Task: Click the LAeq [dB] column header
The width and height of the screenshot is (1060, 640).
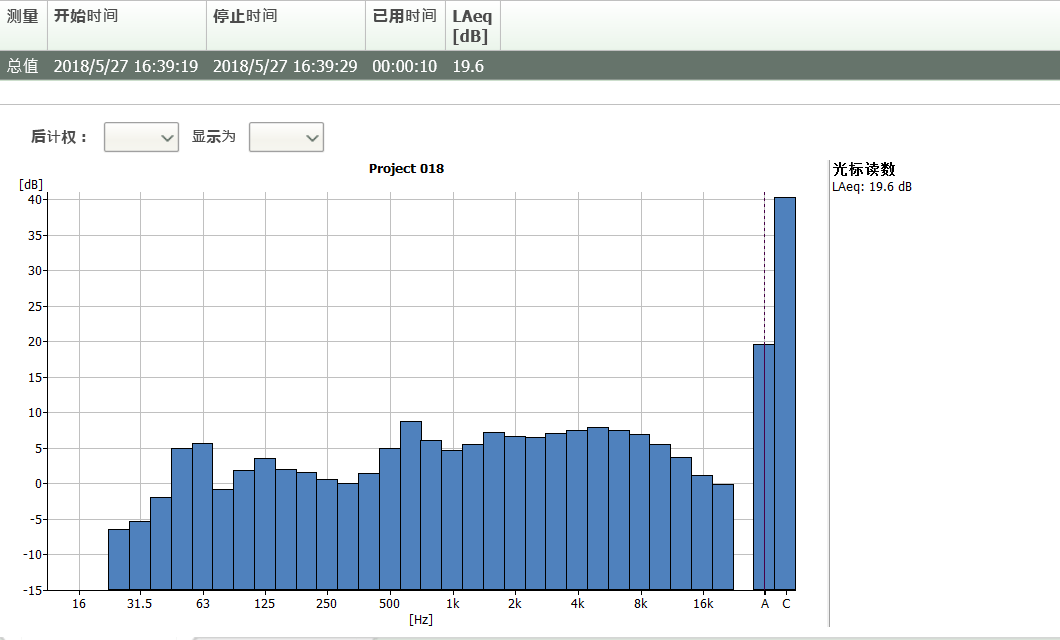Action: pyautogui.click(x=472, y=26)
